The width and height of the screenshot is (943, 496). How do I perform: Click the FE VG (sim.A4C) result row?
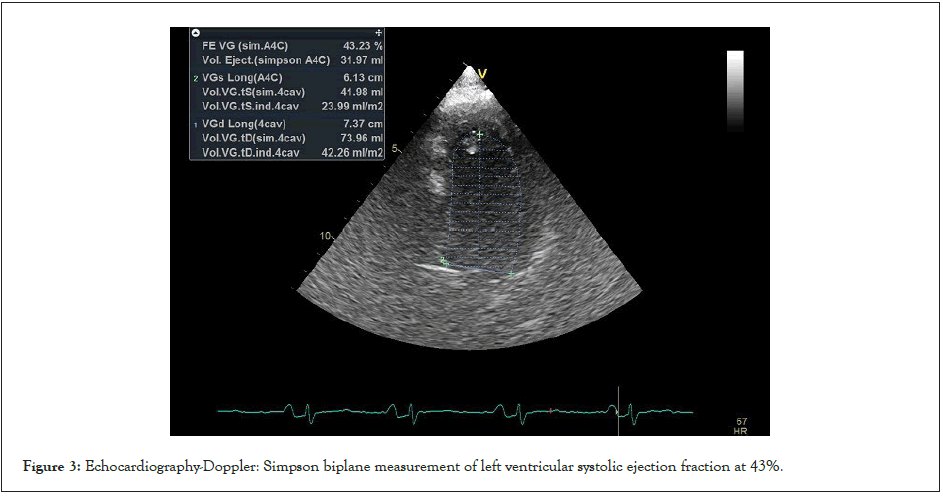[288, 47]
